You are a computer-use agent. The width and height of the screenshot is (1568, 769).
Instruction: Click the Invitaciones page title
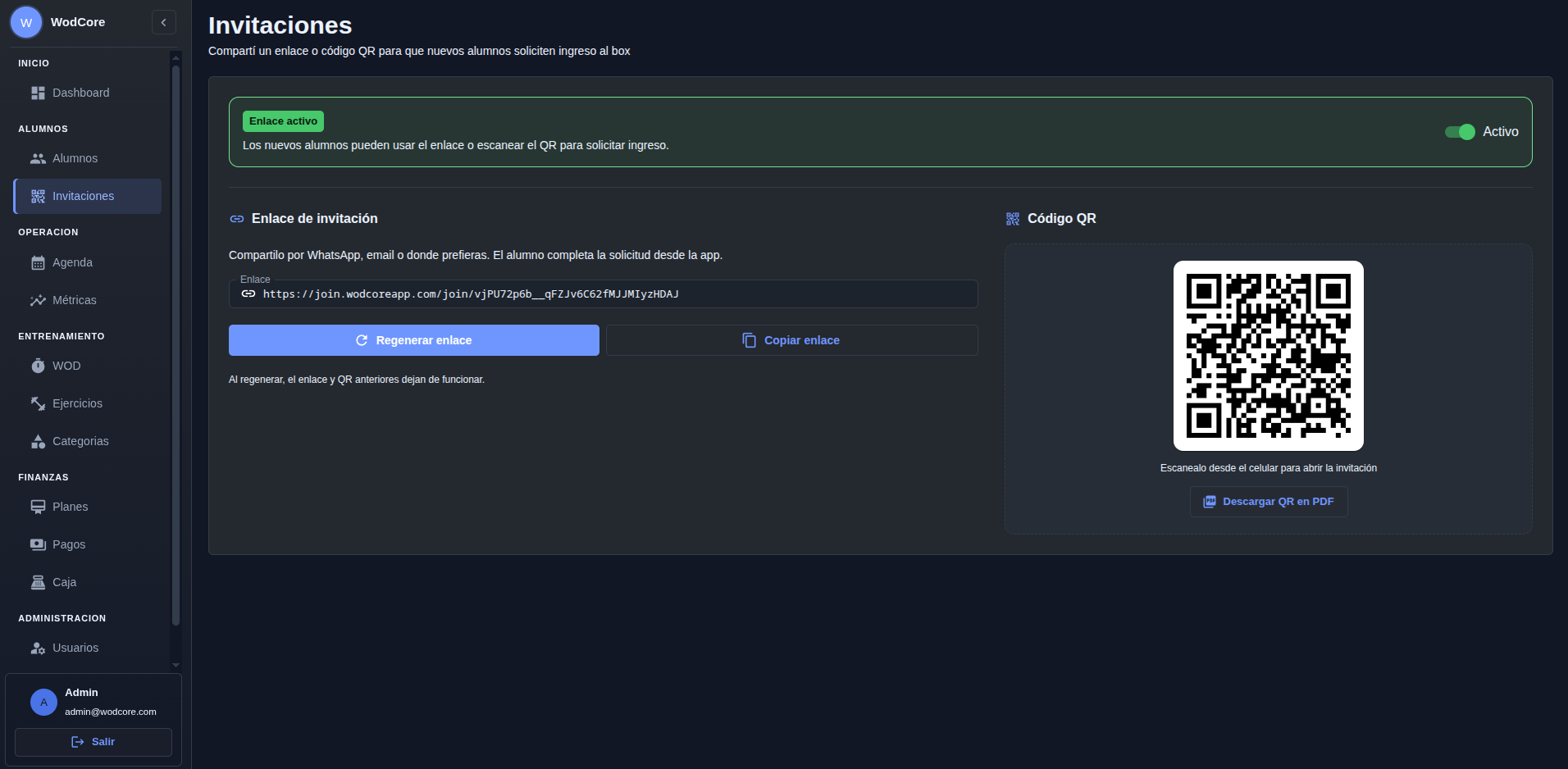(280, 25)
